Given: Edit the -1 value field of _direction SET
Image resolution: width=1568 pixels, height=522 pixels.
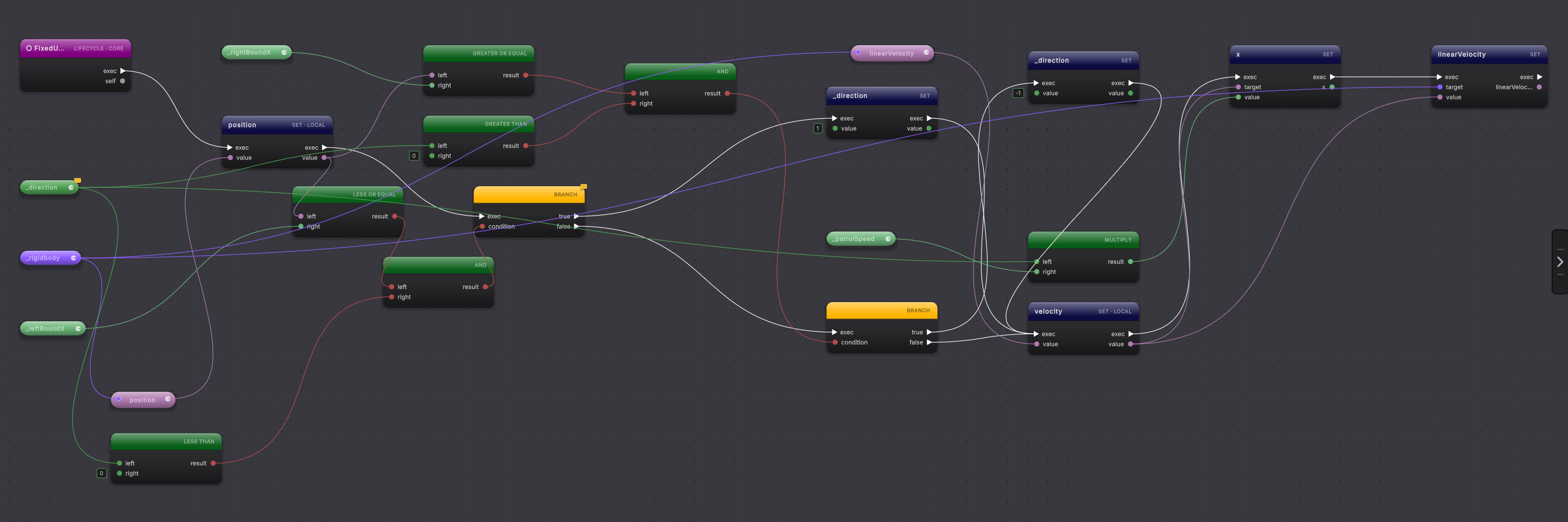Looking at the screenshot, I should click(x=1018, y=93).
